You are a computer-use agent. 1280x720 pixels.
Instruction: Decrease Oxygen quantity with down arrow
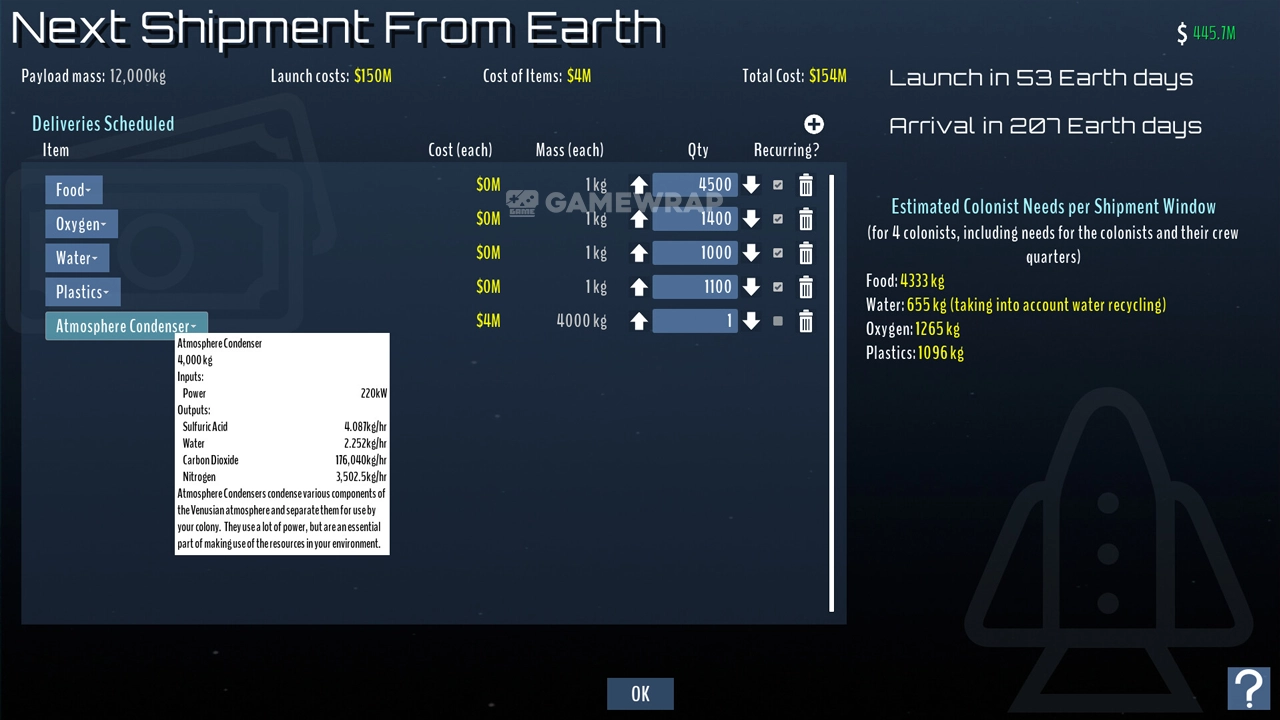click(751, 219)
